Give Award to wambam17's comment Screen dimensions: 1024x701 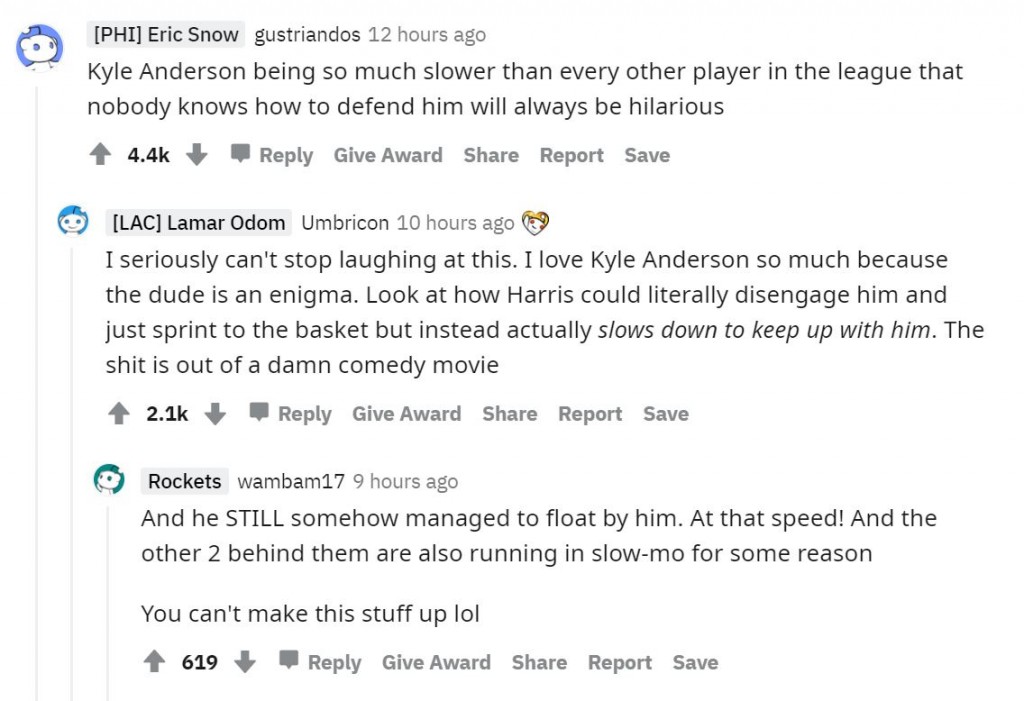(x=436, y=661)
